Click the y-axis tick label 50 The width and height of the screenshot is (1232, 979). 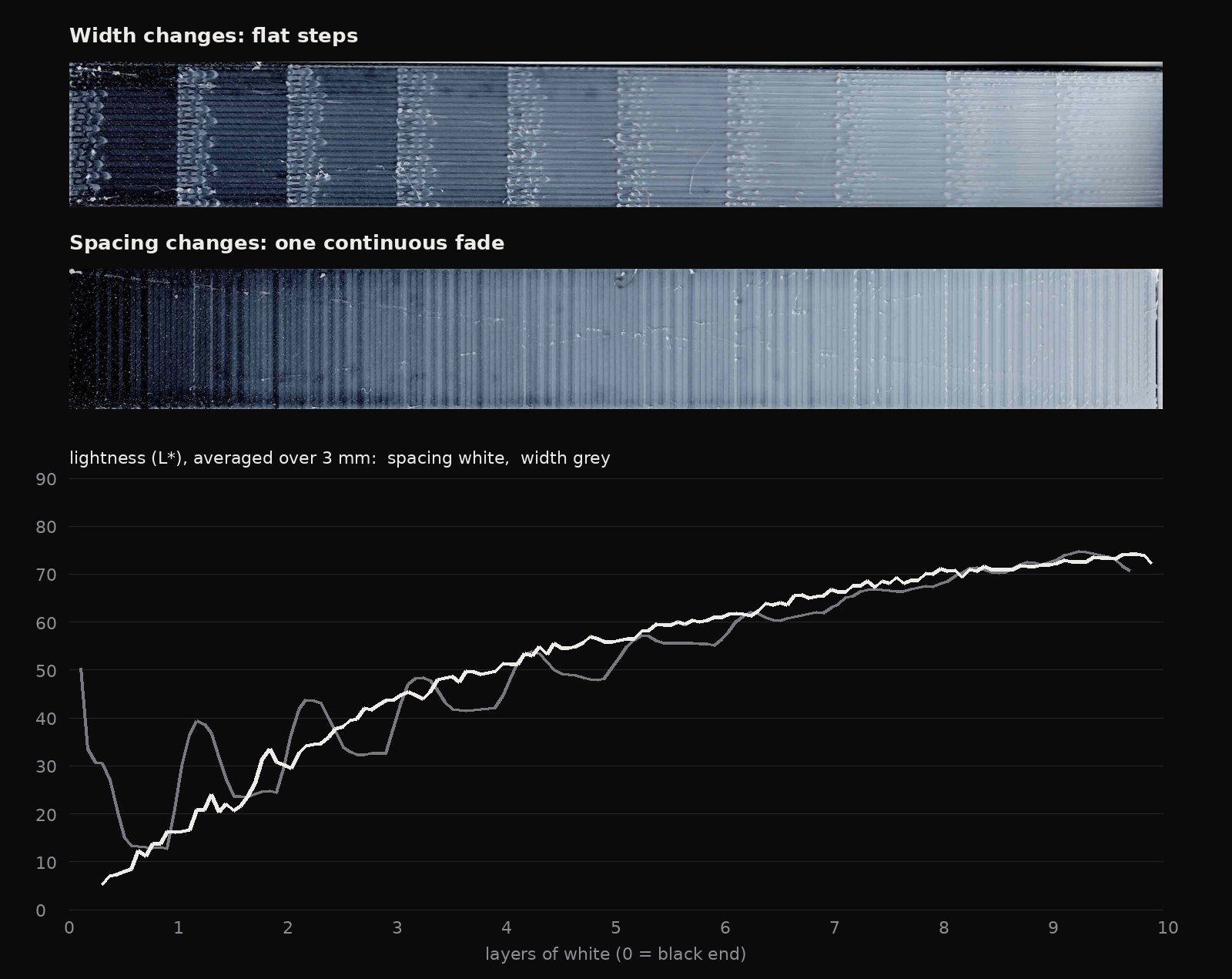click(46, 671)
